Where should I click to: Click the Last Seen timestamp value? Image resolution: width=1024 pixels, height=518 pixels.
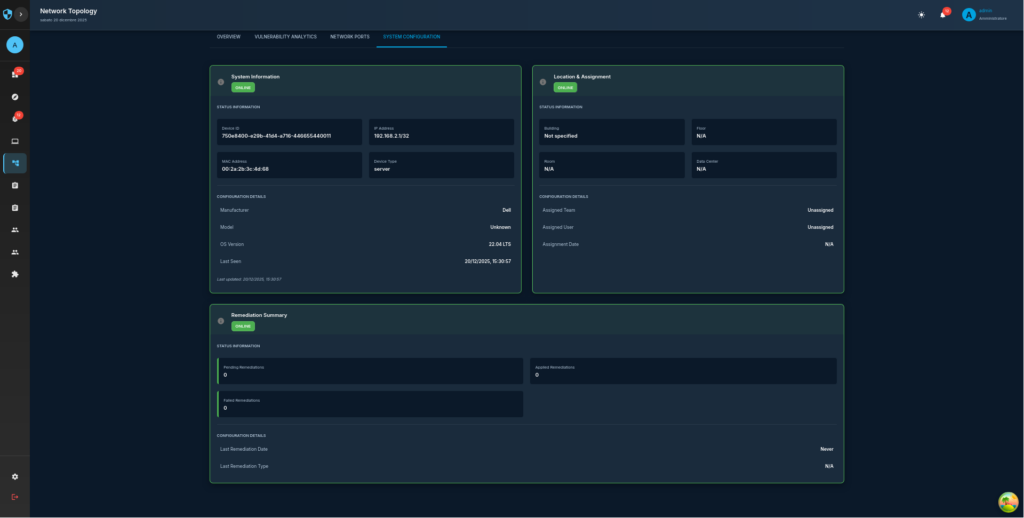[x=488, y=261]
